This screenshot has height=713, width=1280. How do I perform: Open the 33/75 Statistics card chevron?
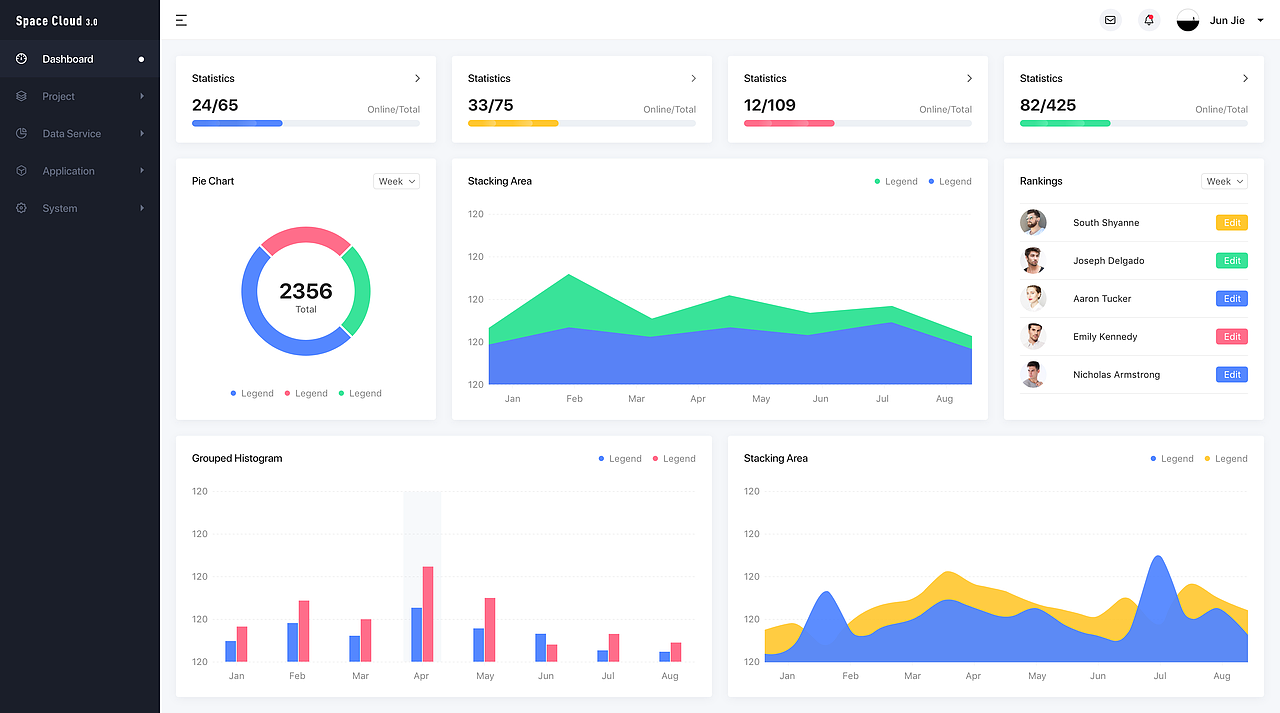pyautogui.click(x=693, y=78)
